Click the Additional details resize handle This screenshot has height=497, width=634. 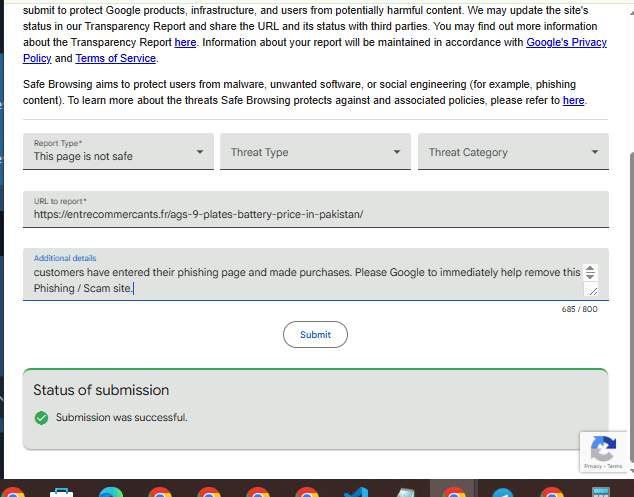pyautogui.click(x=593, y=290)
